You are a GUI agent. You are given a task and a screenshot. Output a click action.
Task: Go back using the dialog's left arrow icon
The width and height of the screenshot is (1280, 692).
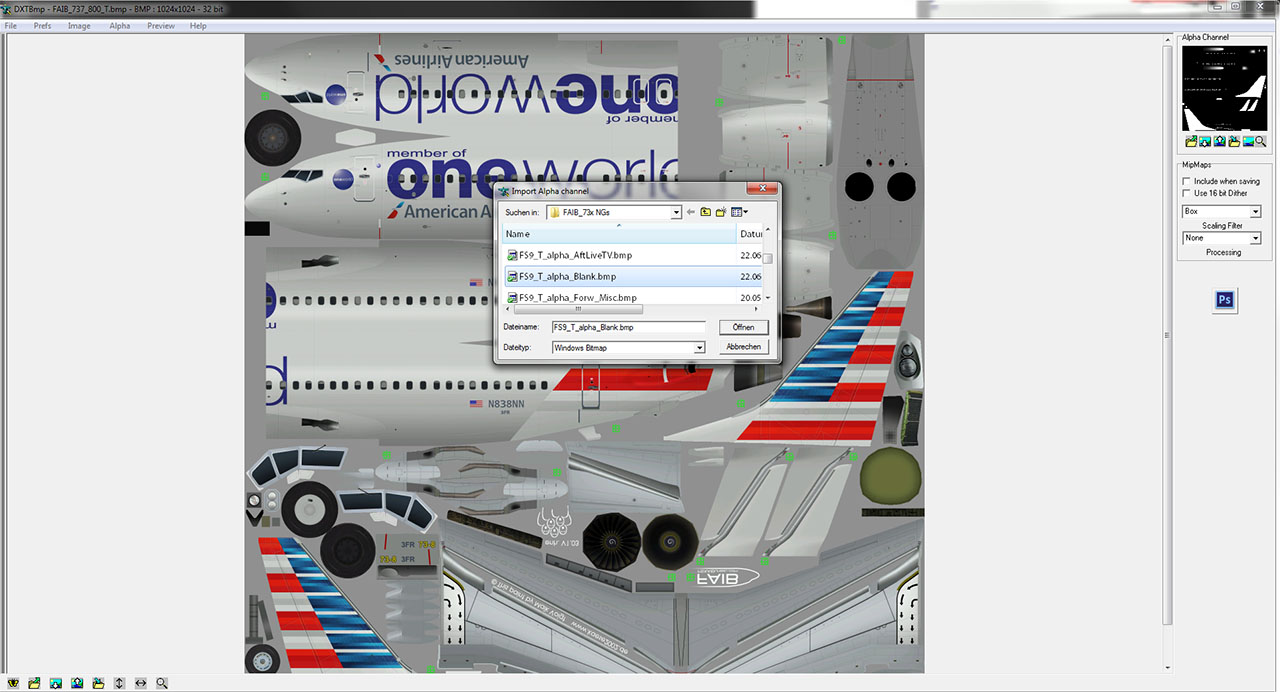coord(690,212)
